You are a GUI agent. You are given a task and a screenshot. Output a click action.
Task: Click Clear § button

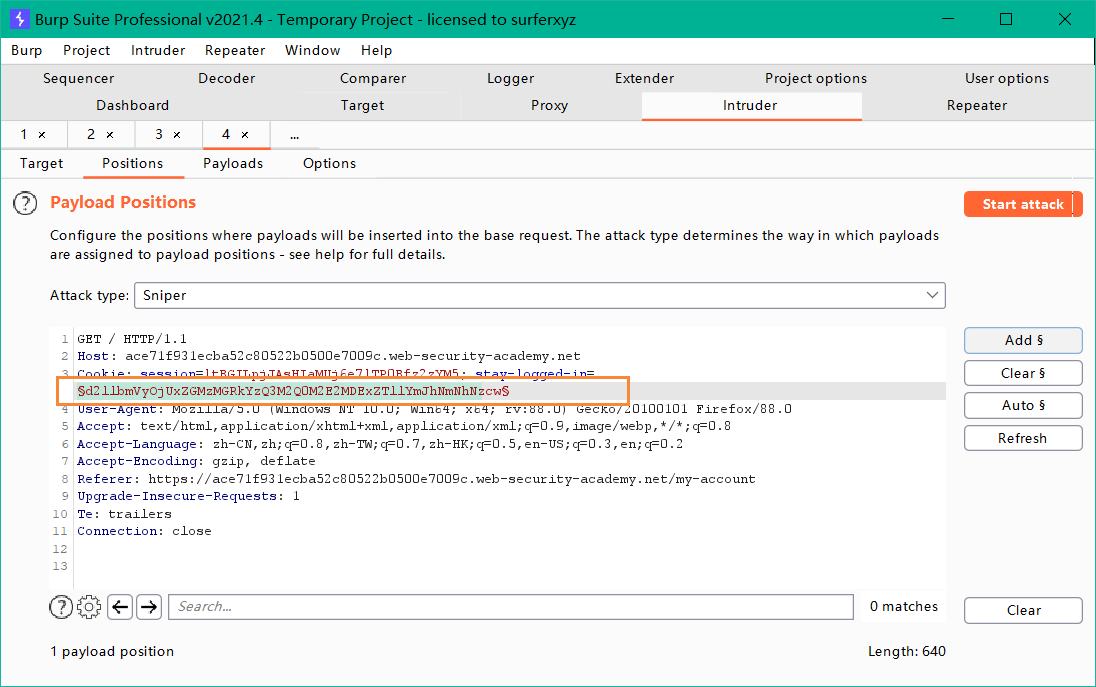point(1023,373)
